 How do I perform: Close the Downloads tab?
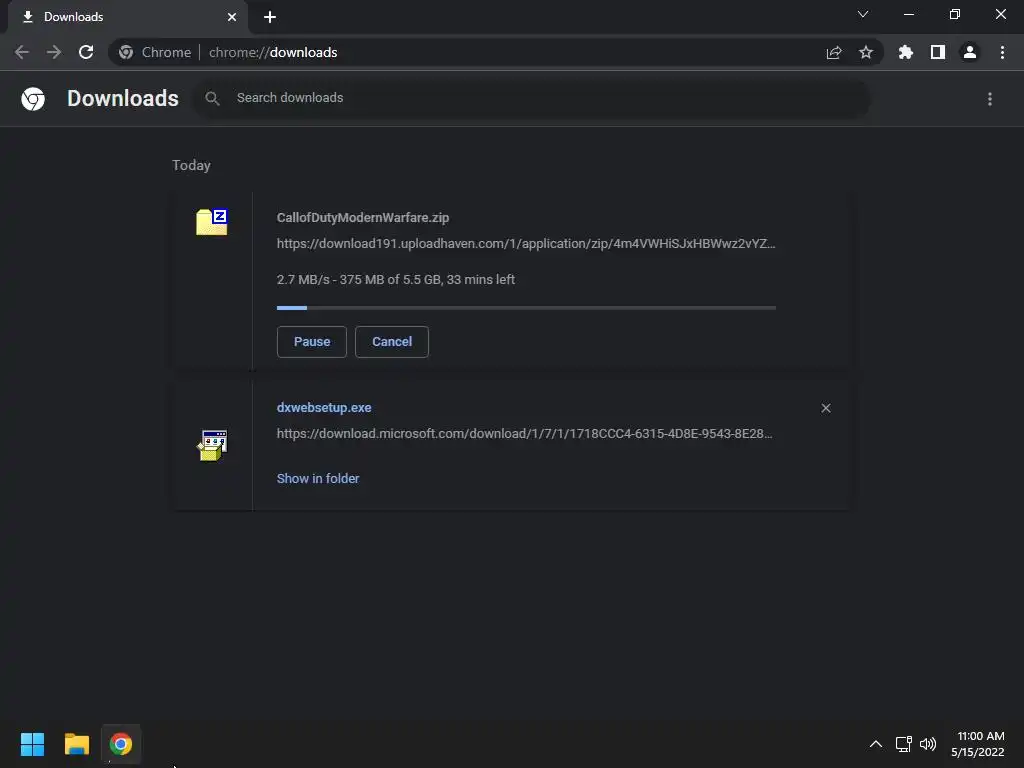tap(232, 17)
